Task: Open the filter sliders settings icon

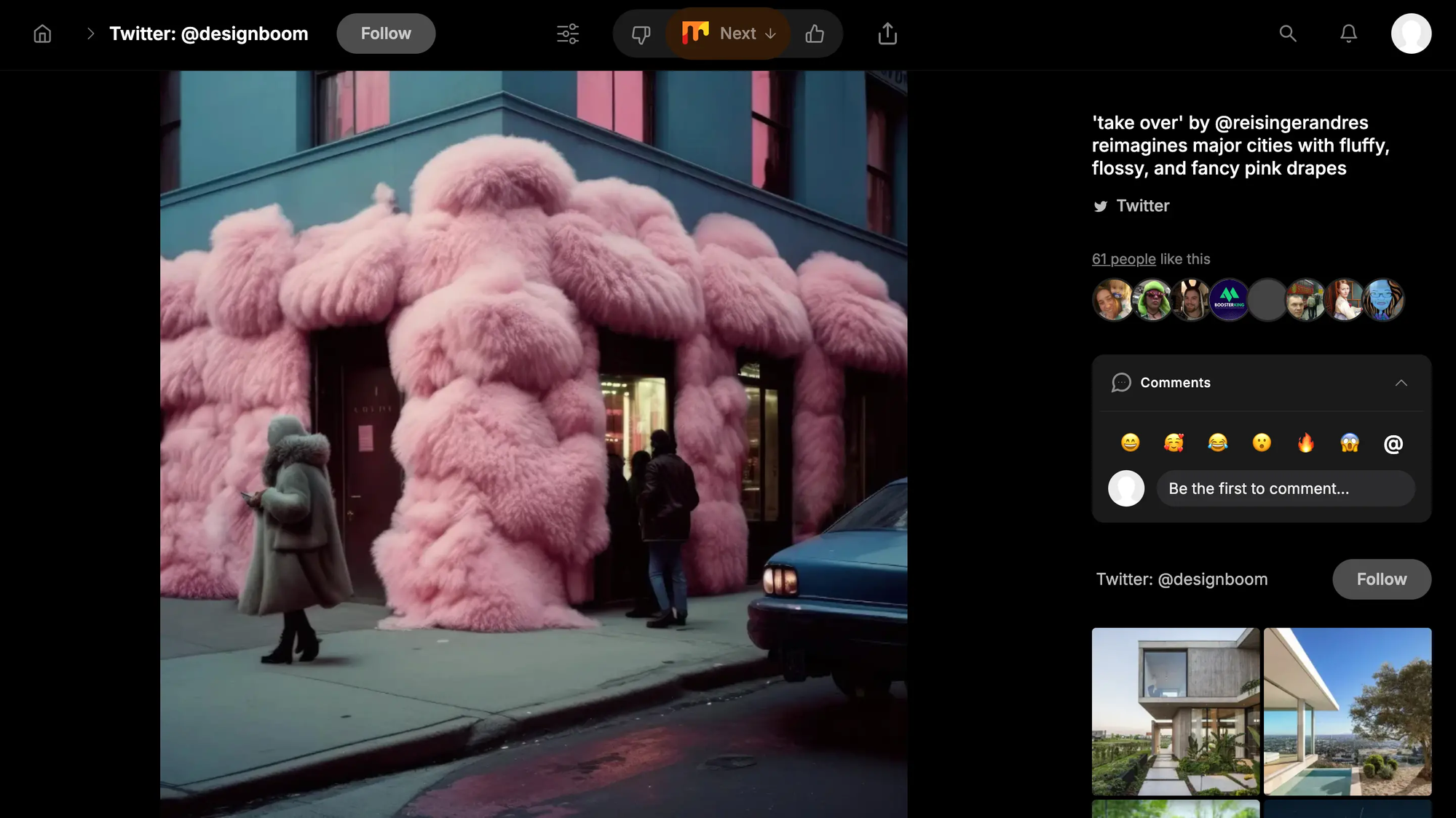Action: coord(568,33)
